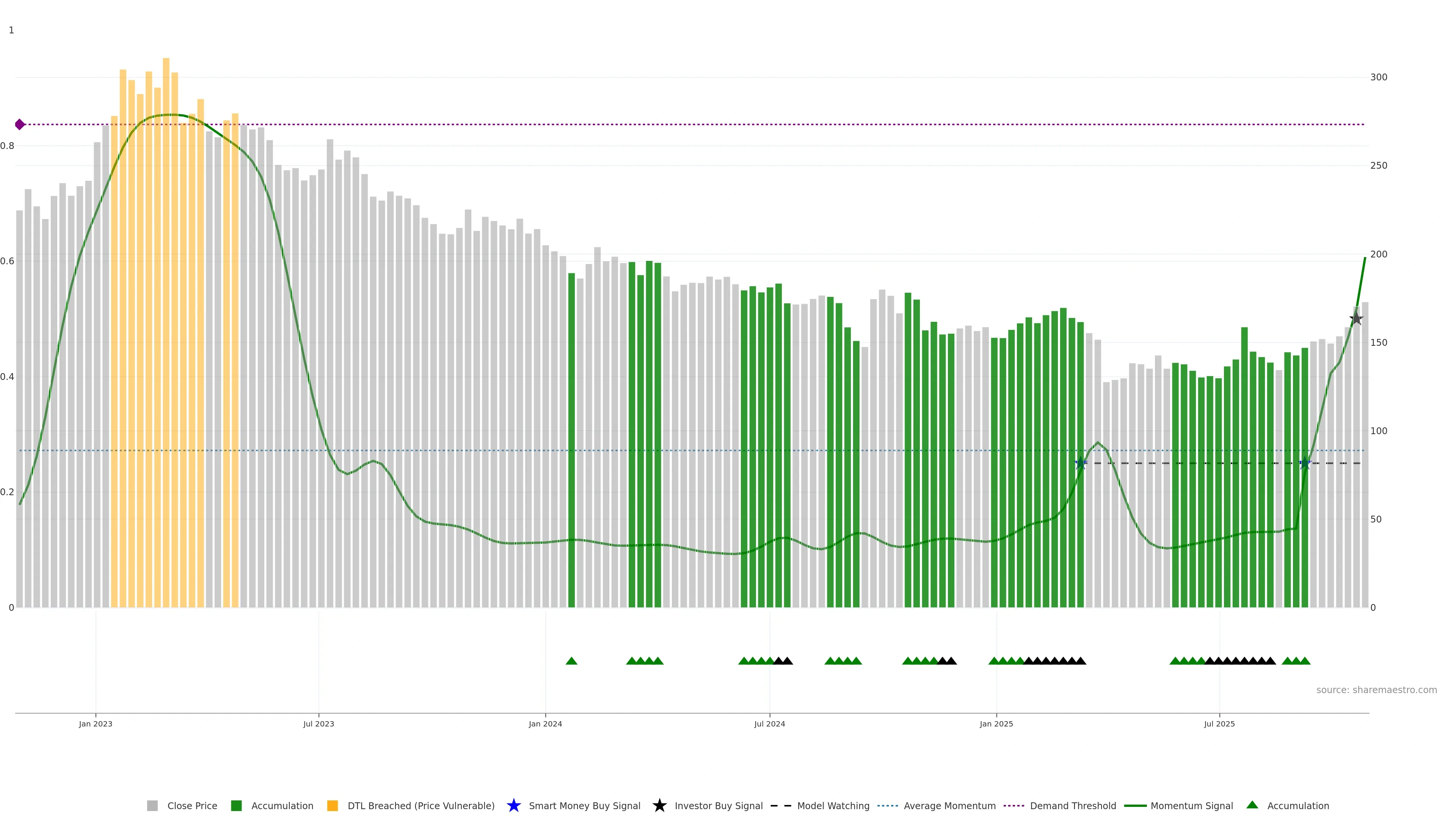This screenshot has height=819, width=1456.
Task: Click the source sharemaestro.com text
Action: [x=1376, y=690]
